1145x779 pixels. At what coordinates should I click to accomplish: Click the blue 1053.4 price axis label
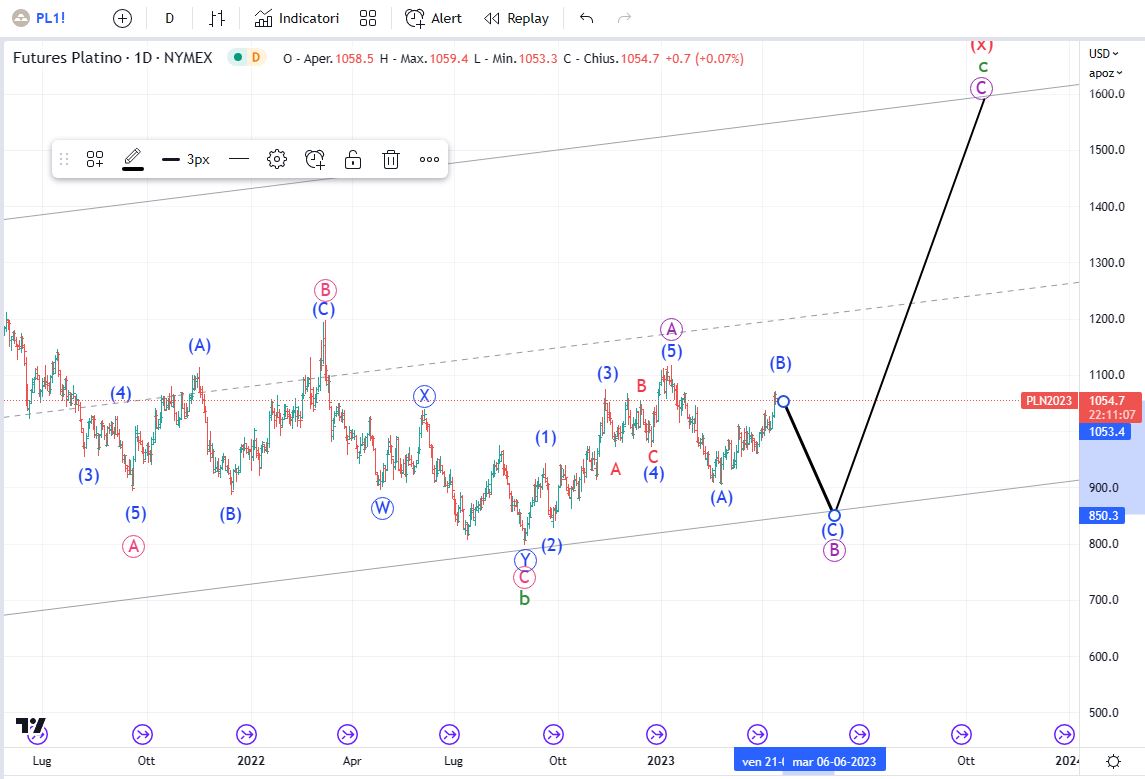coord(1106,431)
